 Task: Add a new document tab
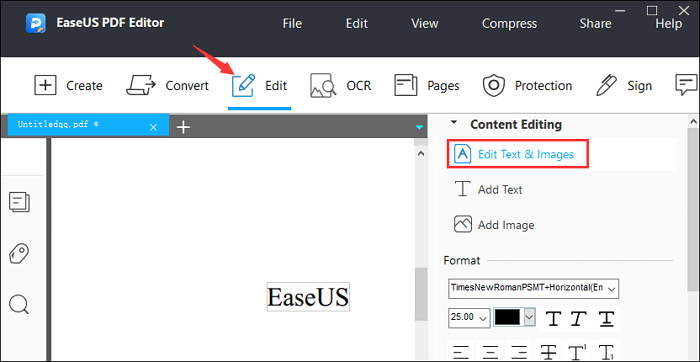pos(183,127)
